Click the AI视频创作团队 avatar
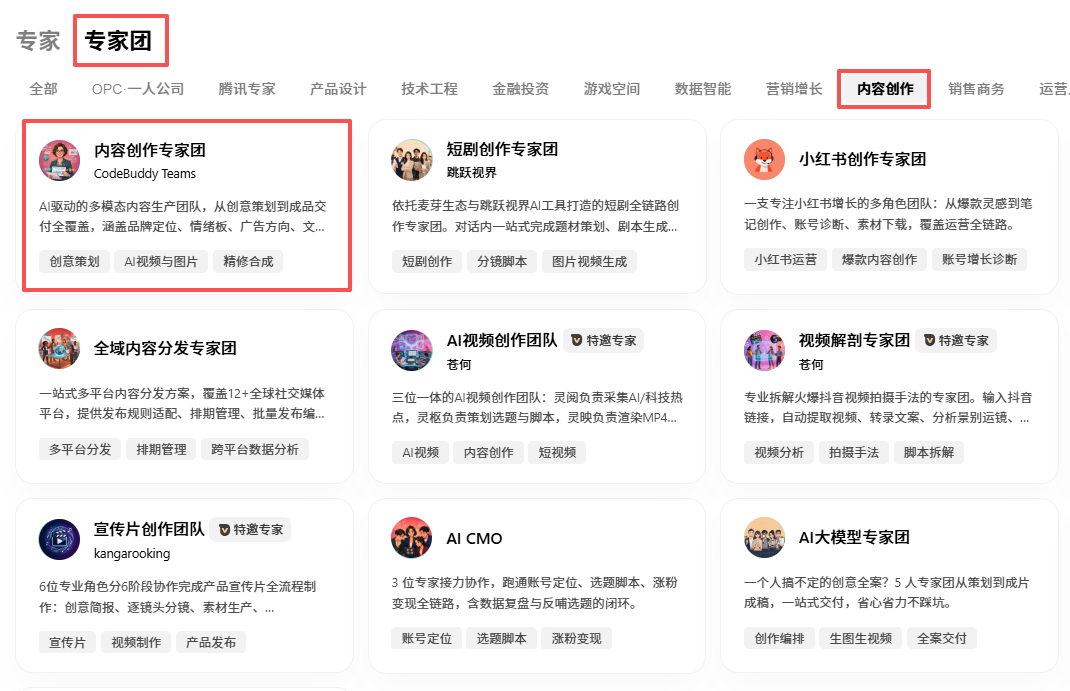Screen dimensions: 1070x691 pyautogui.click(x=411, y=351)
